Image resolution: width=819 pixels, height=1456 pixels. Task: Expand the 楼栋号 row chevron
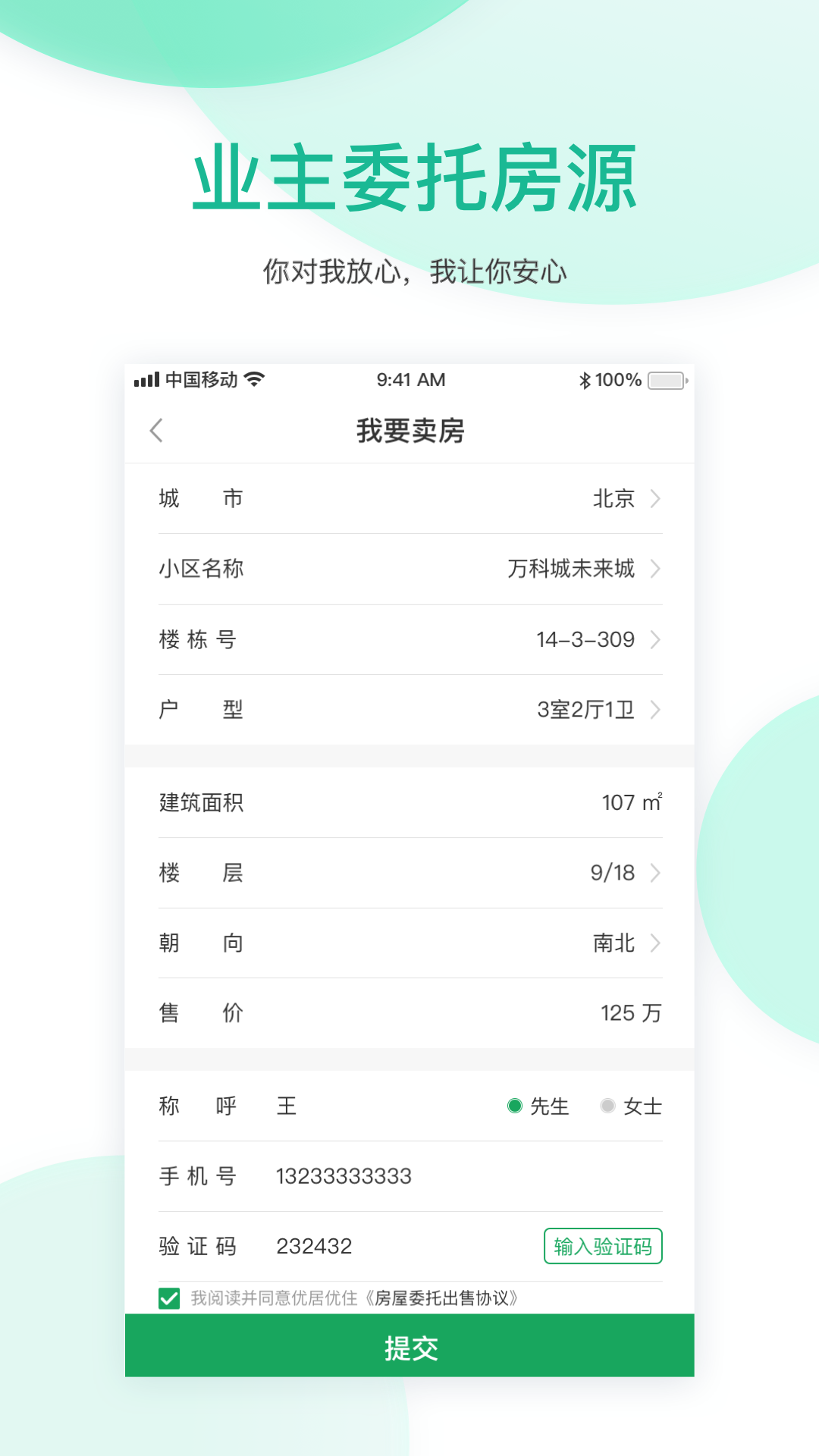pyautogui.click(x=656, y=639)
